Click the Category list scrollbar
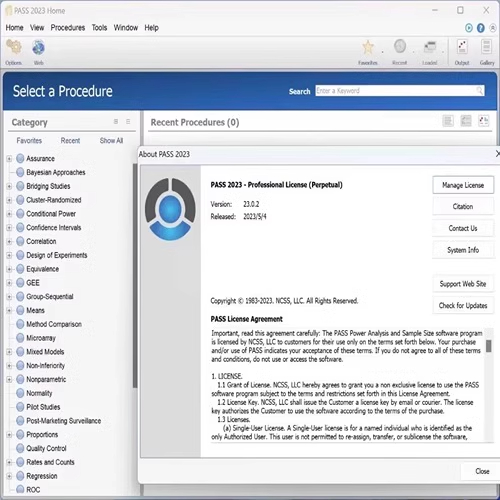500x500 pixels. click(135, 275)
